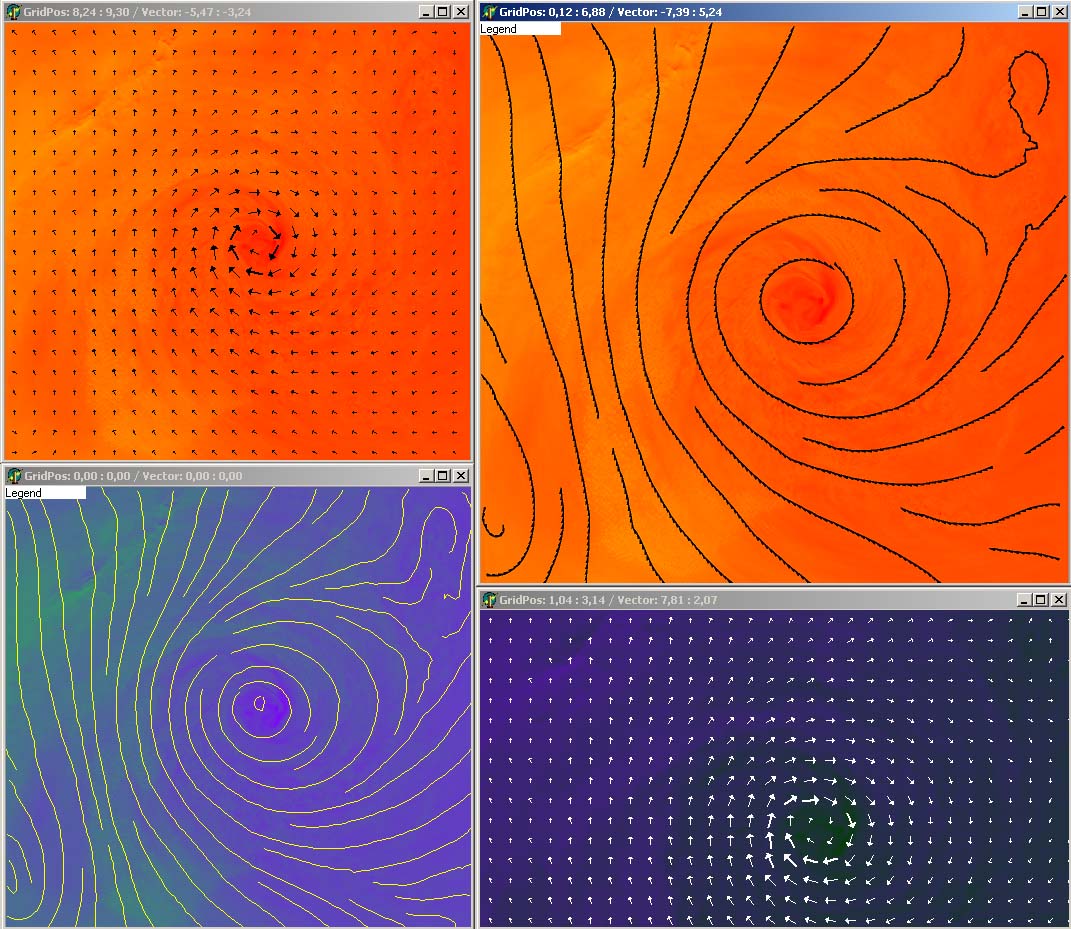Image resolution: width=1071 pixels, height=929 pixels.
Task: Click the app icon in the GridPos 0,00 window title bar
Action: pyautogui.click(x=14, y=476)
